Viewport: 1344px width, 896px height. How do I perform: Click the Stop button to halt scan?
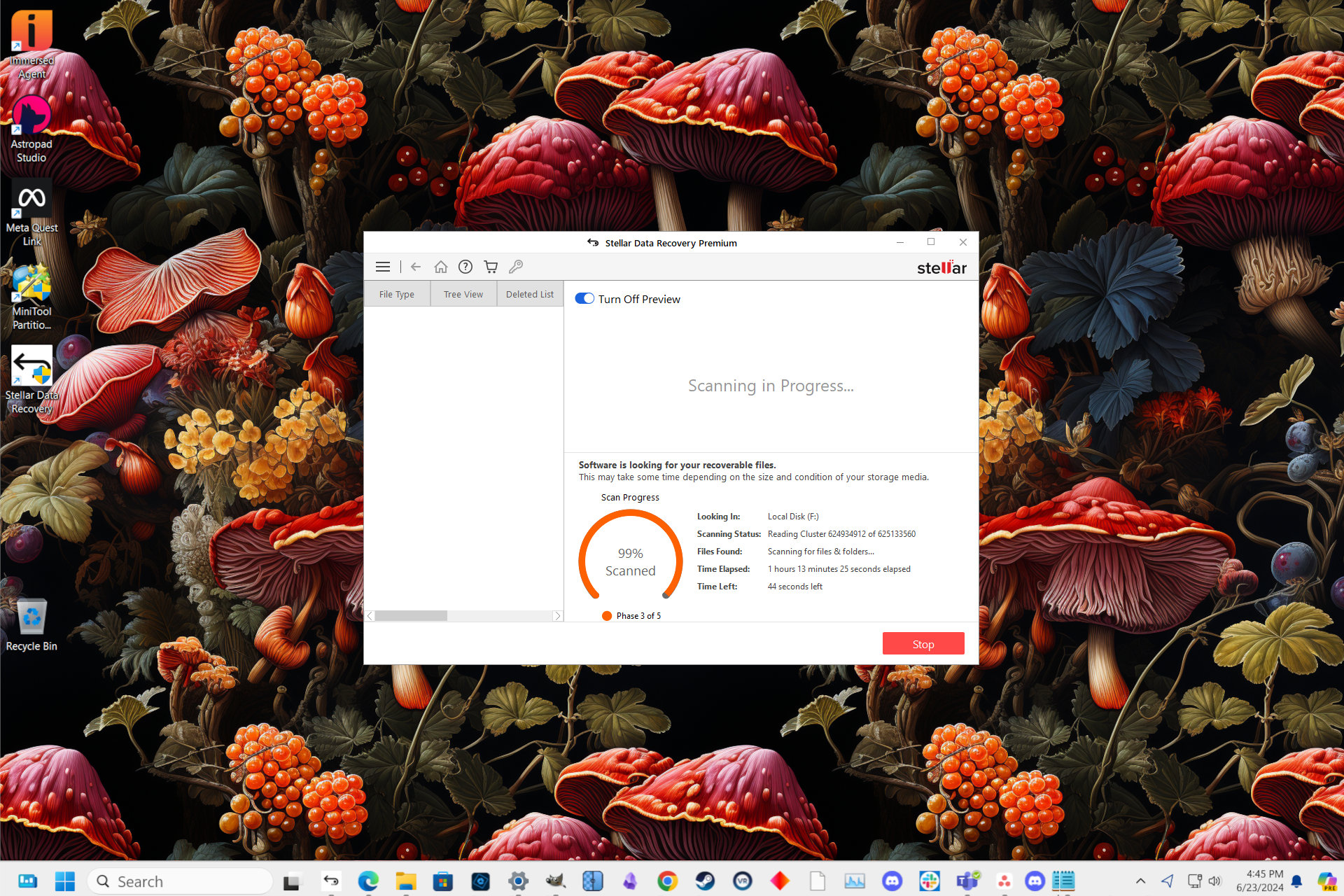pyautogui.click(x=921, y=643)
